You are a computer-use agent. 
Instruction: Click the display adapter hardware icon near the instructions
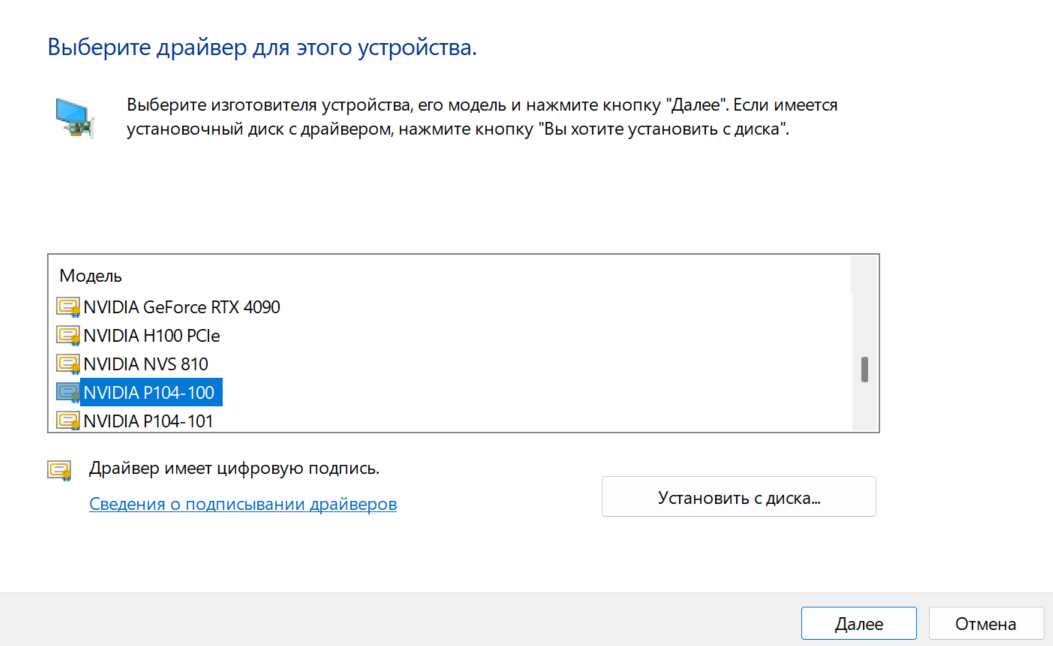(74, 118)
